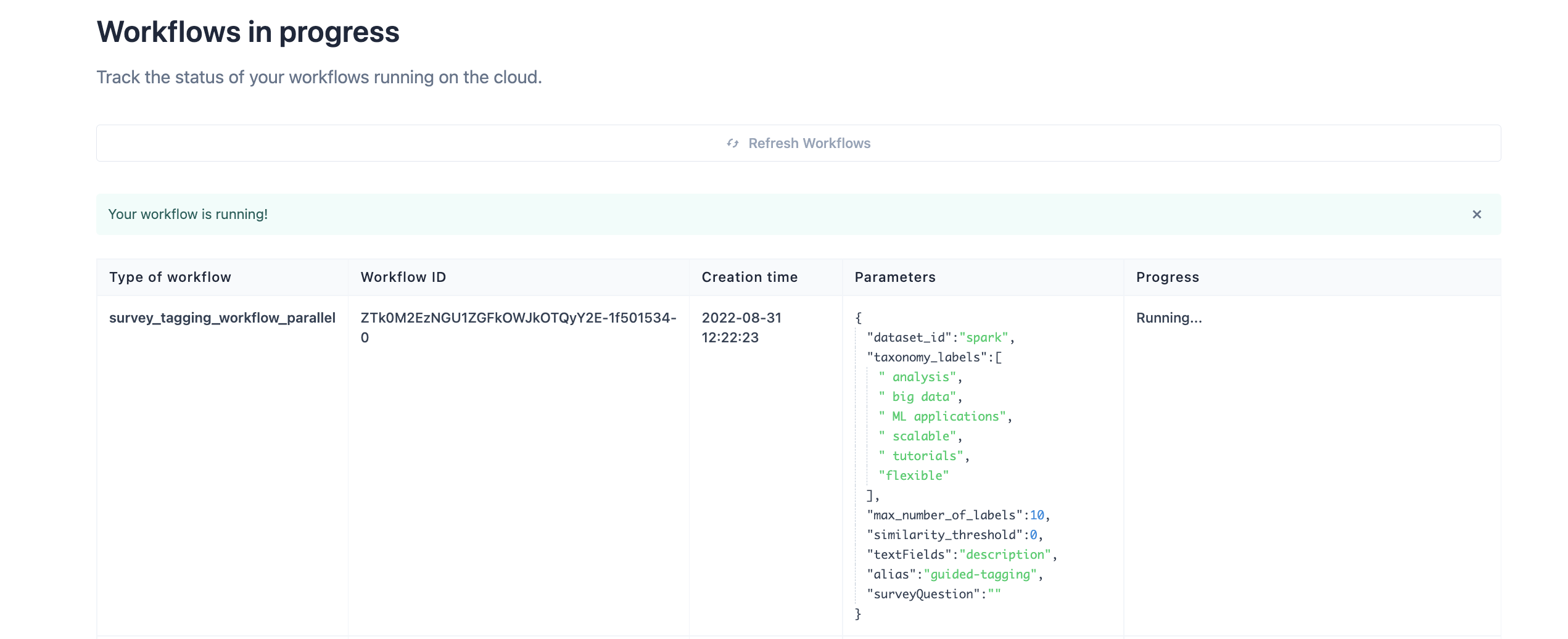
Task: Click the " scalable" taxonomy label
Action: tap(917, 436)
